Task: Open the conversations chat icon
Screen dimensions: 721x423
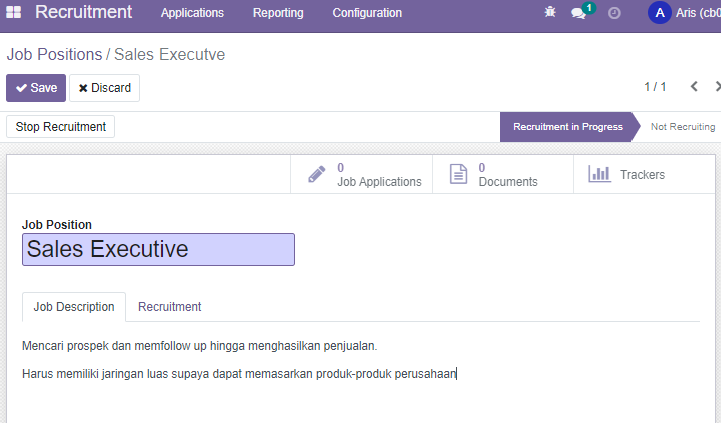Action: (x=578, y=13)
